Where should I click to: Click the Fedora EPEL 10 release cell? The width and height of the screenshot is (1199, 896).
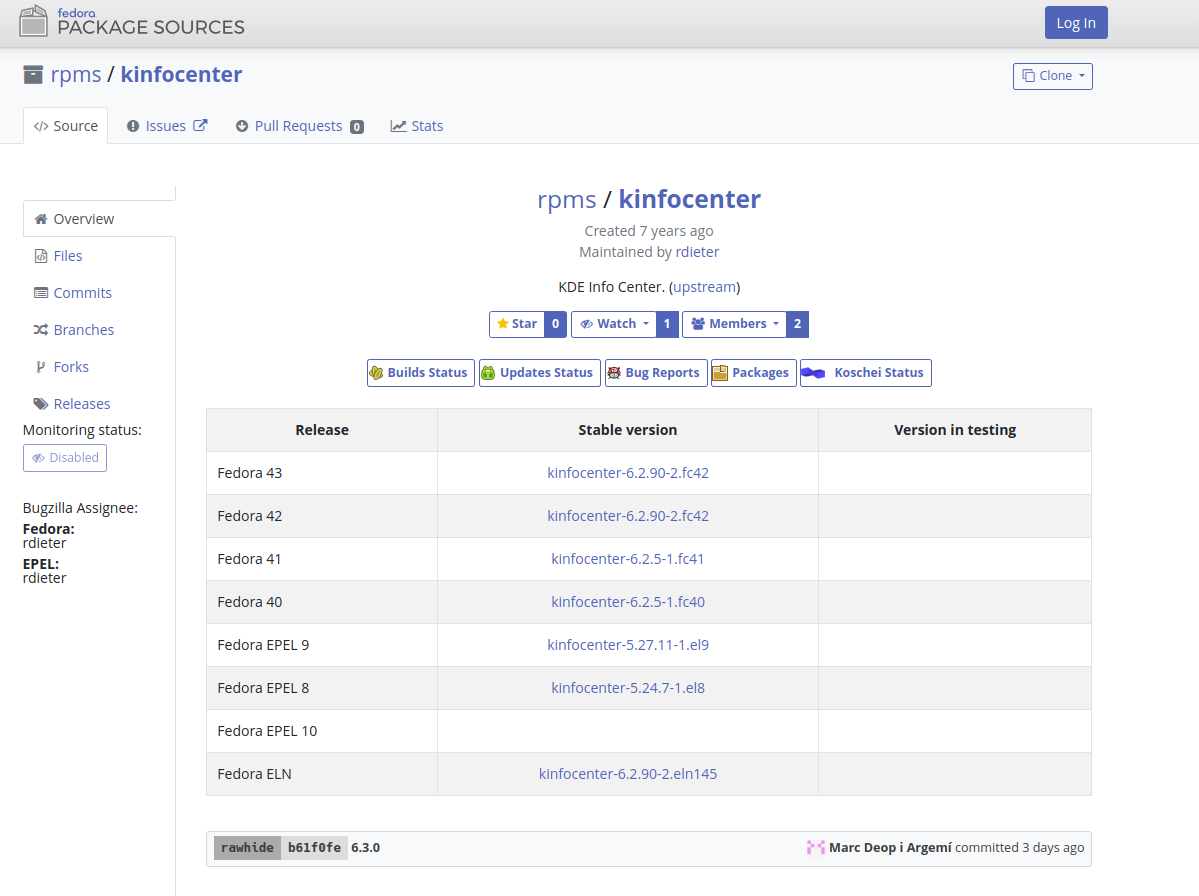(x=322, y=731)
